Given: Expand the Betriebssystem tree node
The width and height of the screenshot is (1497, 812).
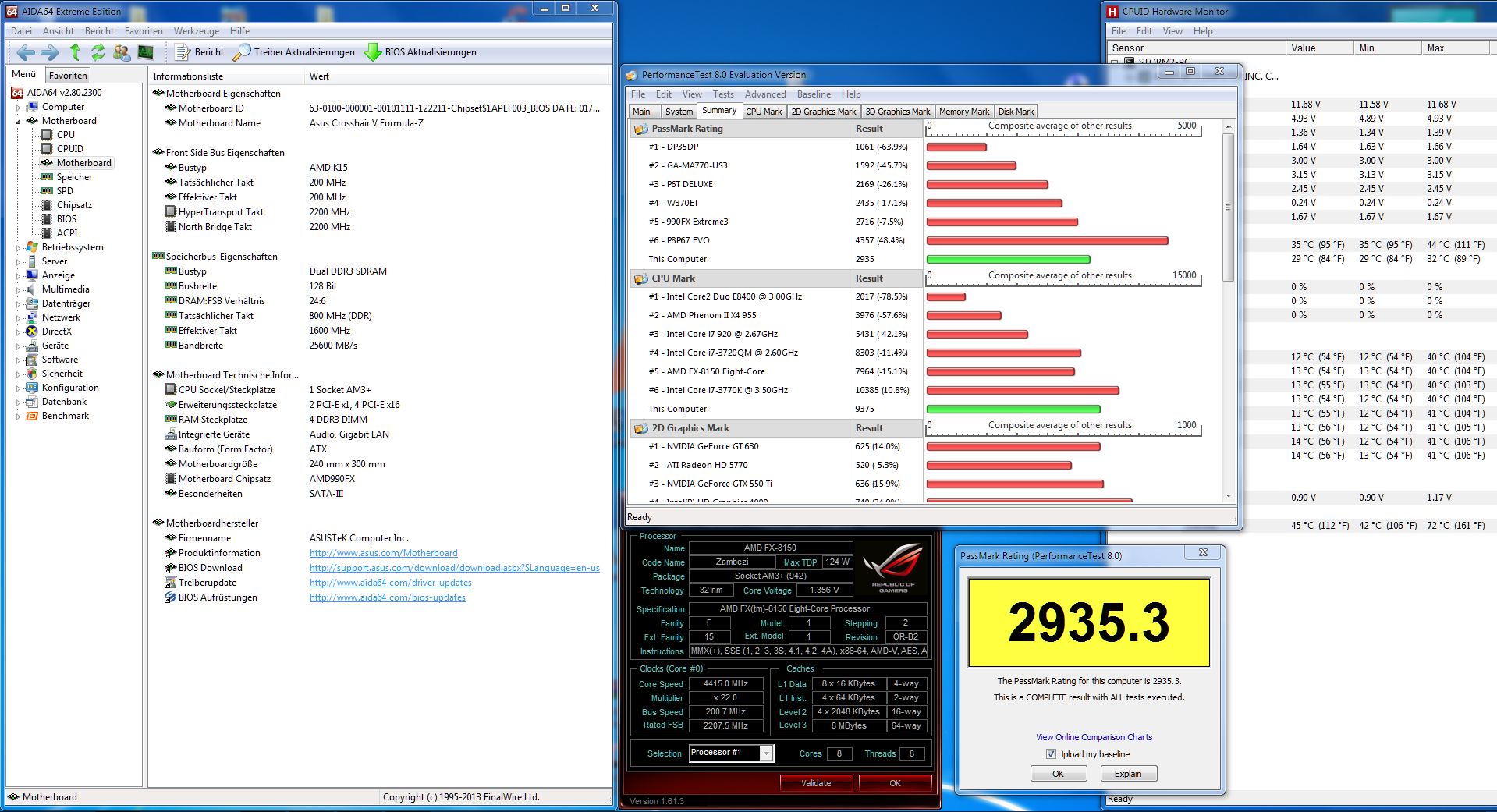Looking at the screenshot, I should point(18,248).
